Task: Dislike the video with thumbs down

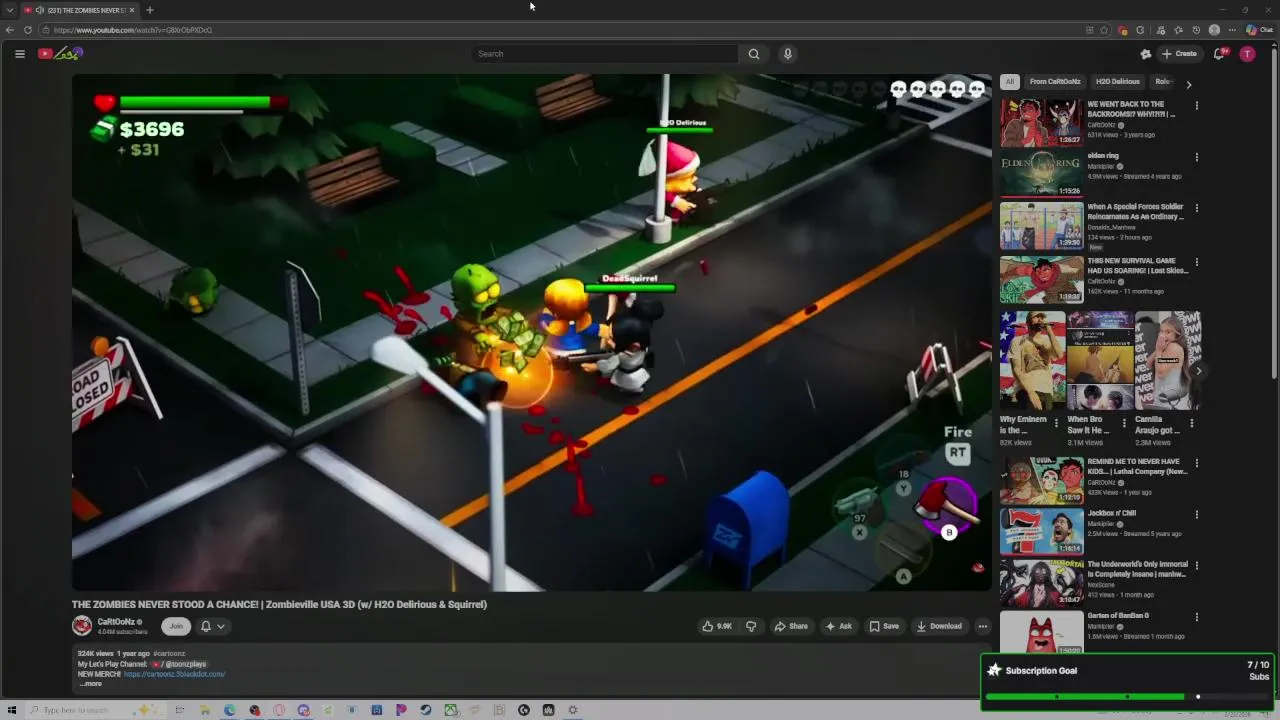Action: pyautogui.click(x=751, y=626)
